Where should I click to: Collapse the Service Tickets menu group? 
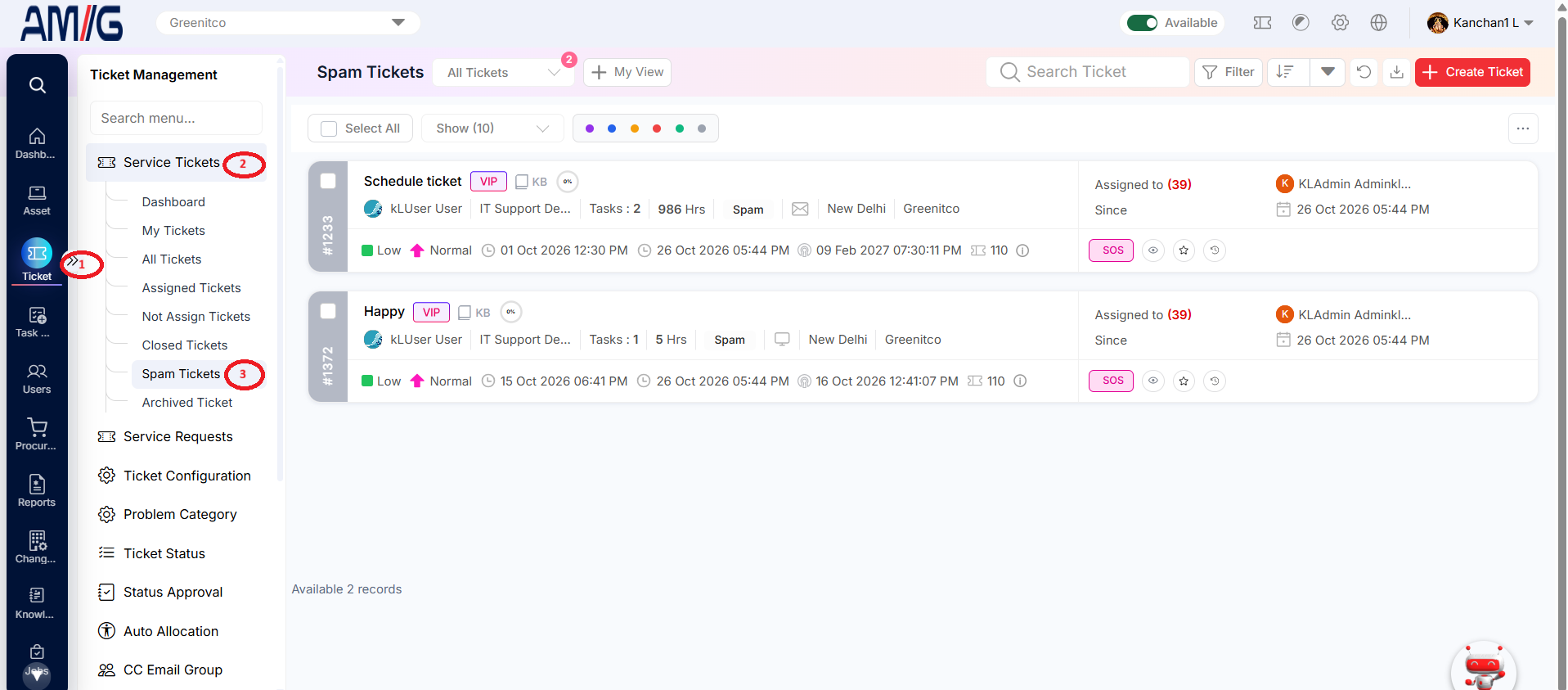pos(176,163)
